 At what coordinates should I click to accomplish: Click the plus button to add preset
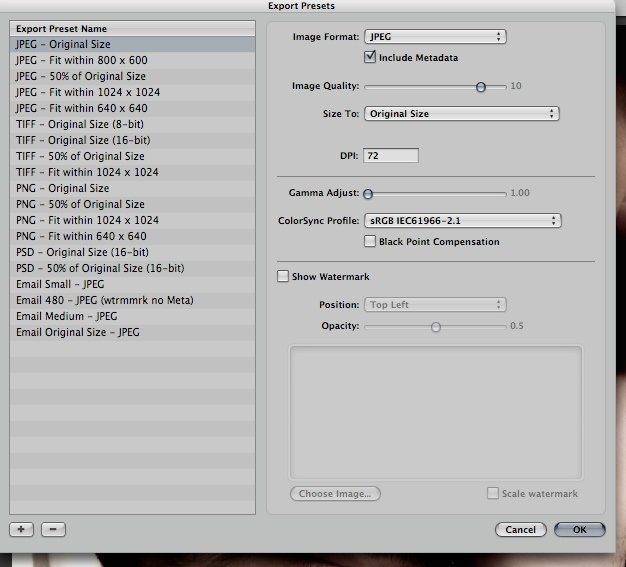point(22,529)
